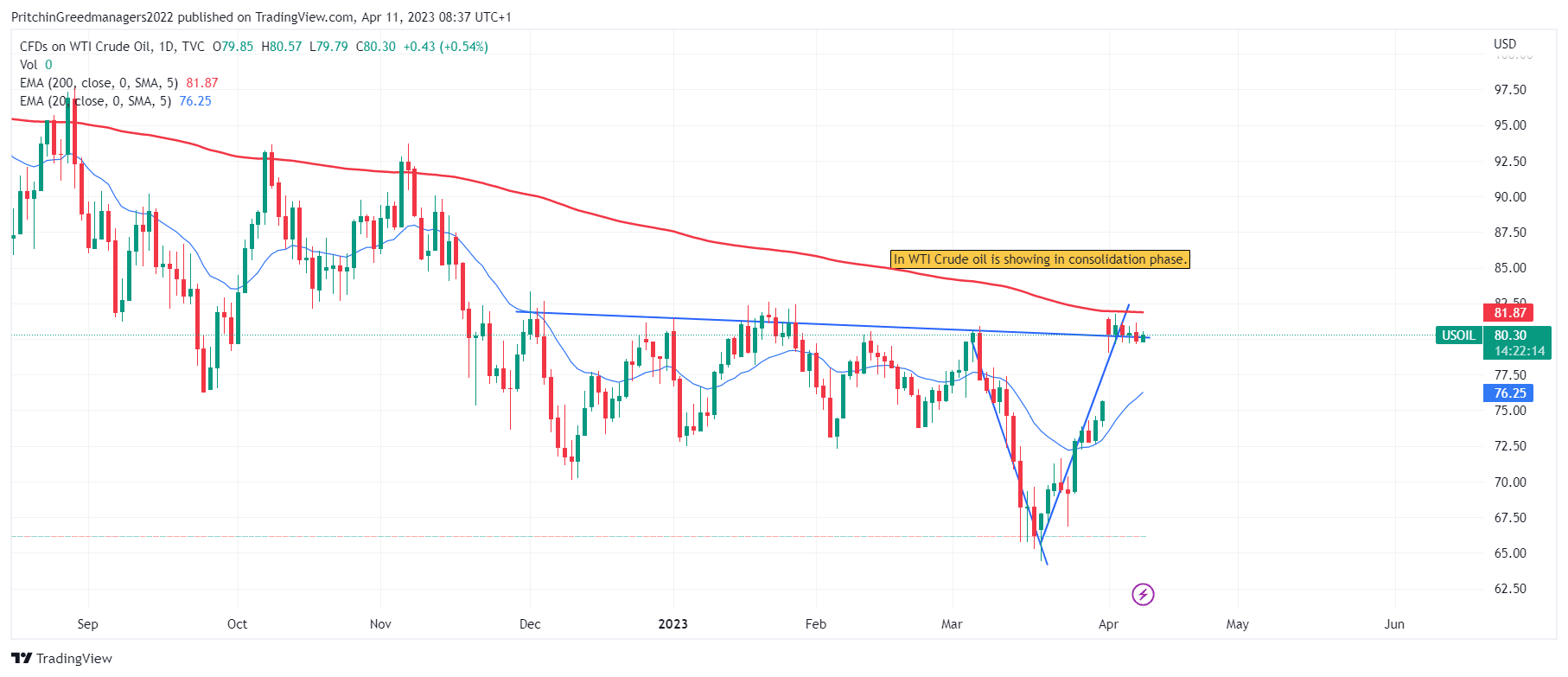Click the 62.50 price scale value

1510,589
